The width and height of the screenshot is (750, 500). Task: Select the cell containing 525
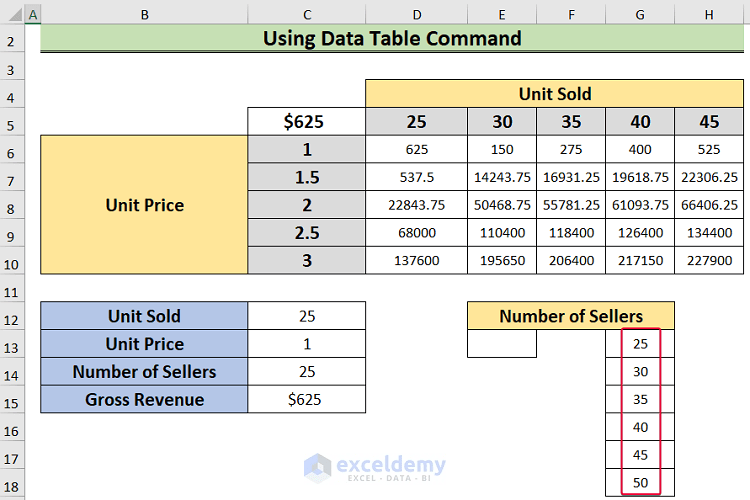[709, 149]
